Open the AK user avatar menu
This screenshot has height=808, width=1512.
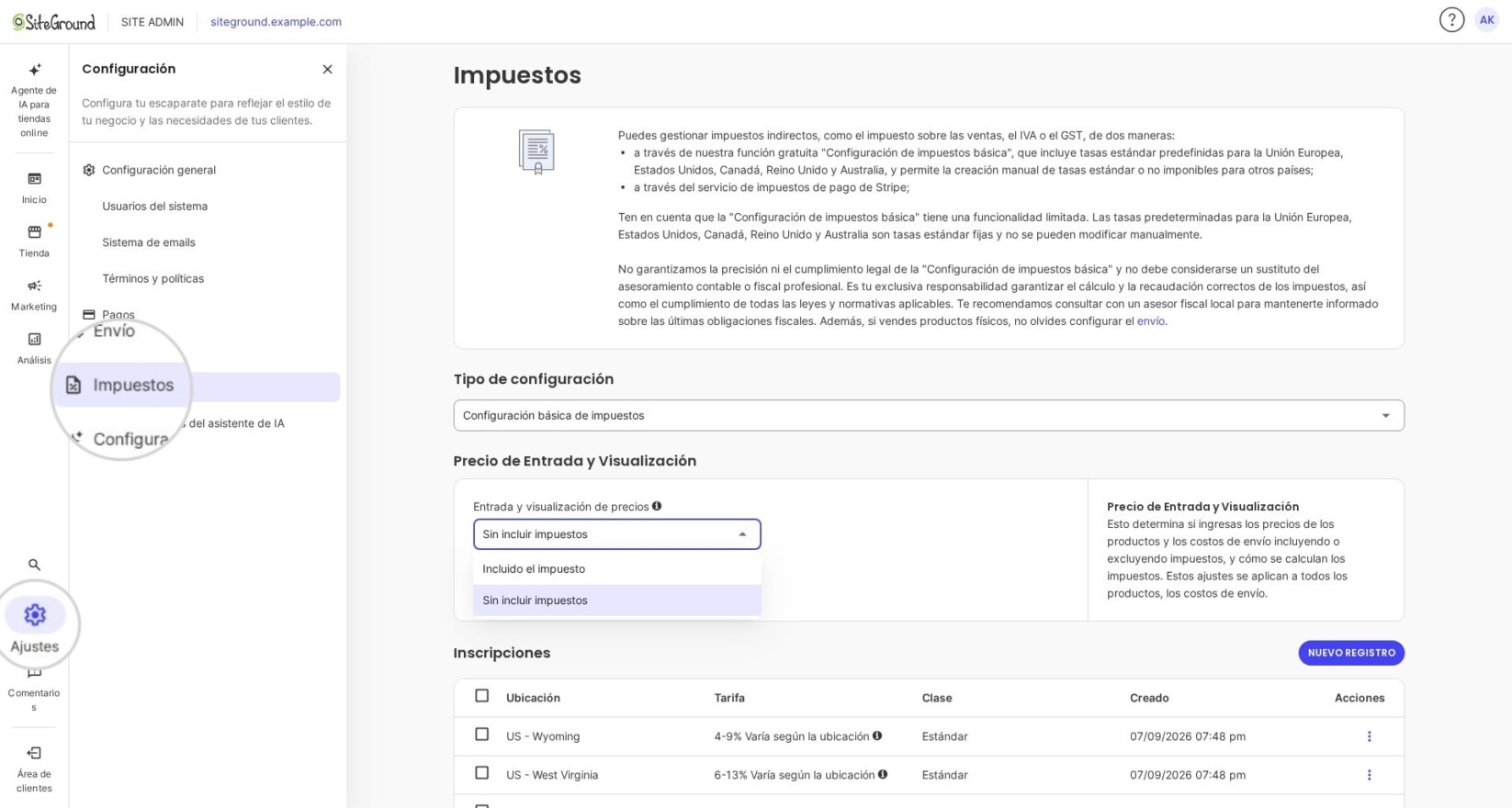pos(1486,20)
